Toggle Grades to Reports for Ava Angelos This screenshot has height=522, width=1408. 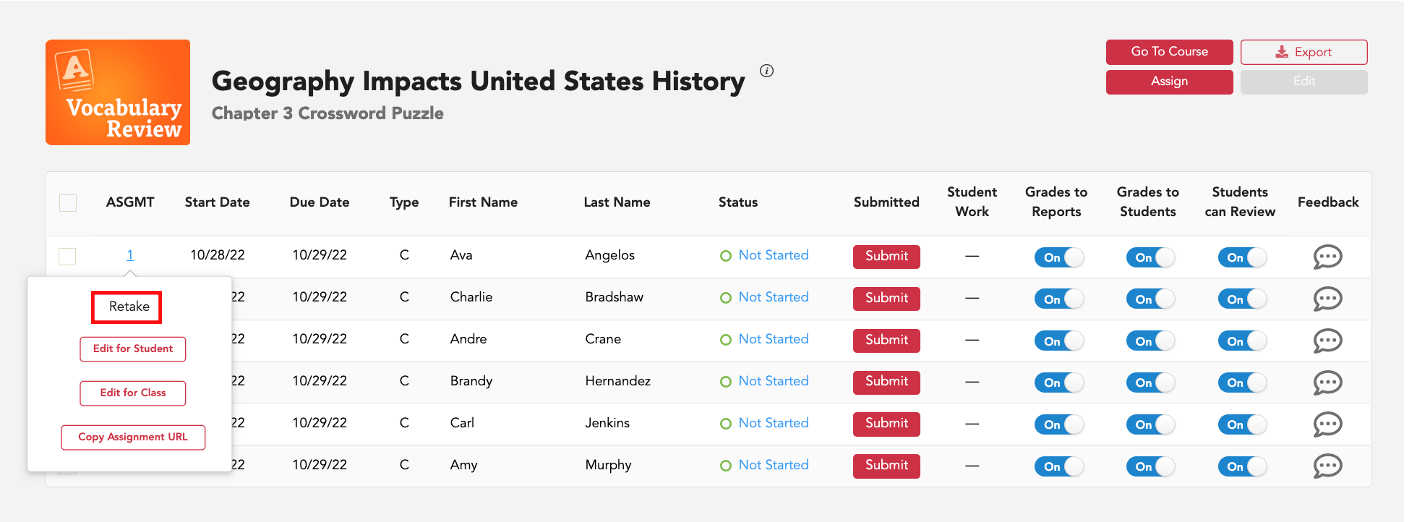(1059, 258)
